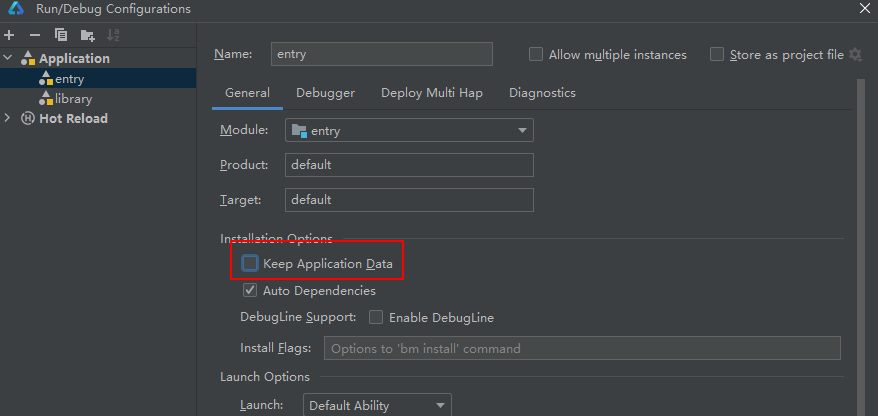The width and height of the screenshot is (878, 416).
Task: Enable the Keep Application Data checkbox
Action: (250, 264)
